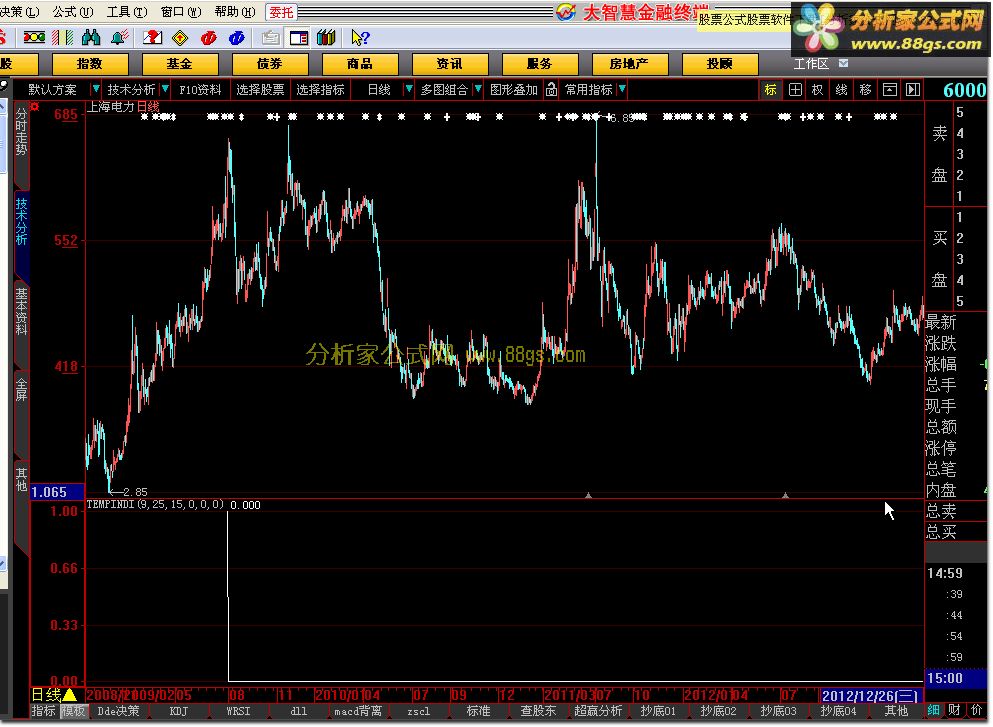This screenshot has height=727, width=993.
Task: Switch to the 价 price tab
Action: pos(977,711)
